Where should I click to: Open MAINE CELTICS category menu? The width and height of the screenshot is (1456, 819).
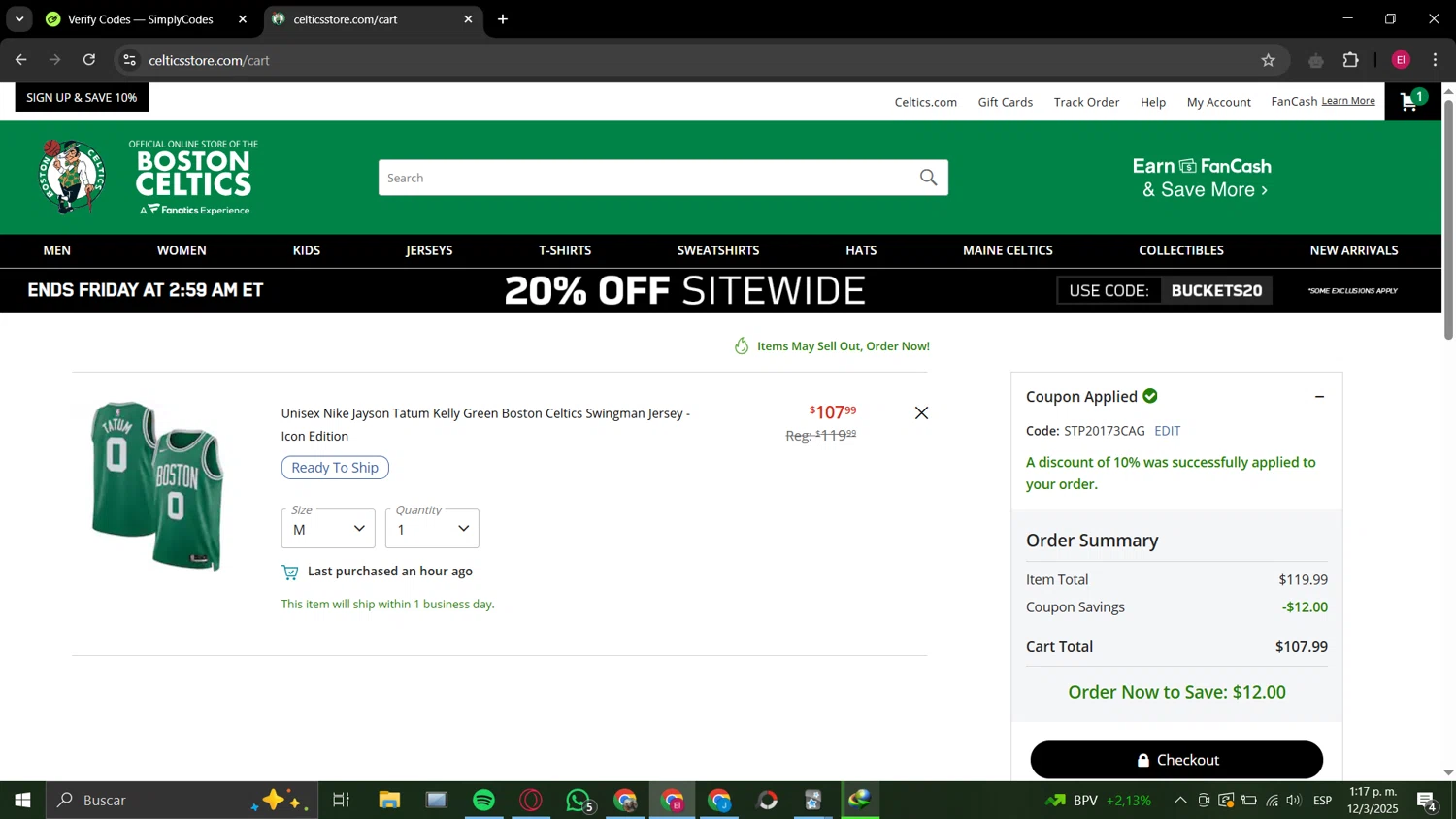1008,250
